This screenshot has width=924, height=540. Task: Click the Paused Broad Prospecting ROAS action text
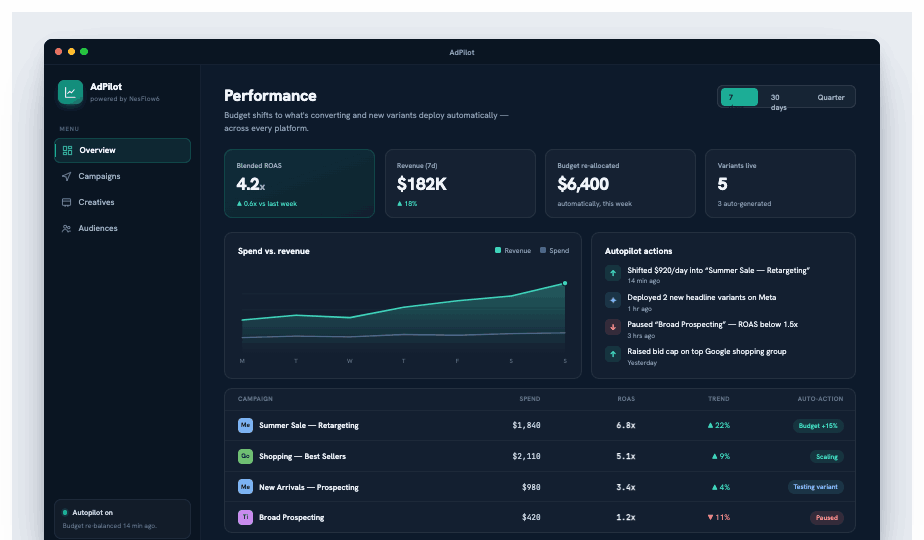click(712, 325)
